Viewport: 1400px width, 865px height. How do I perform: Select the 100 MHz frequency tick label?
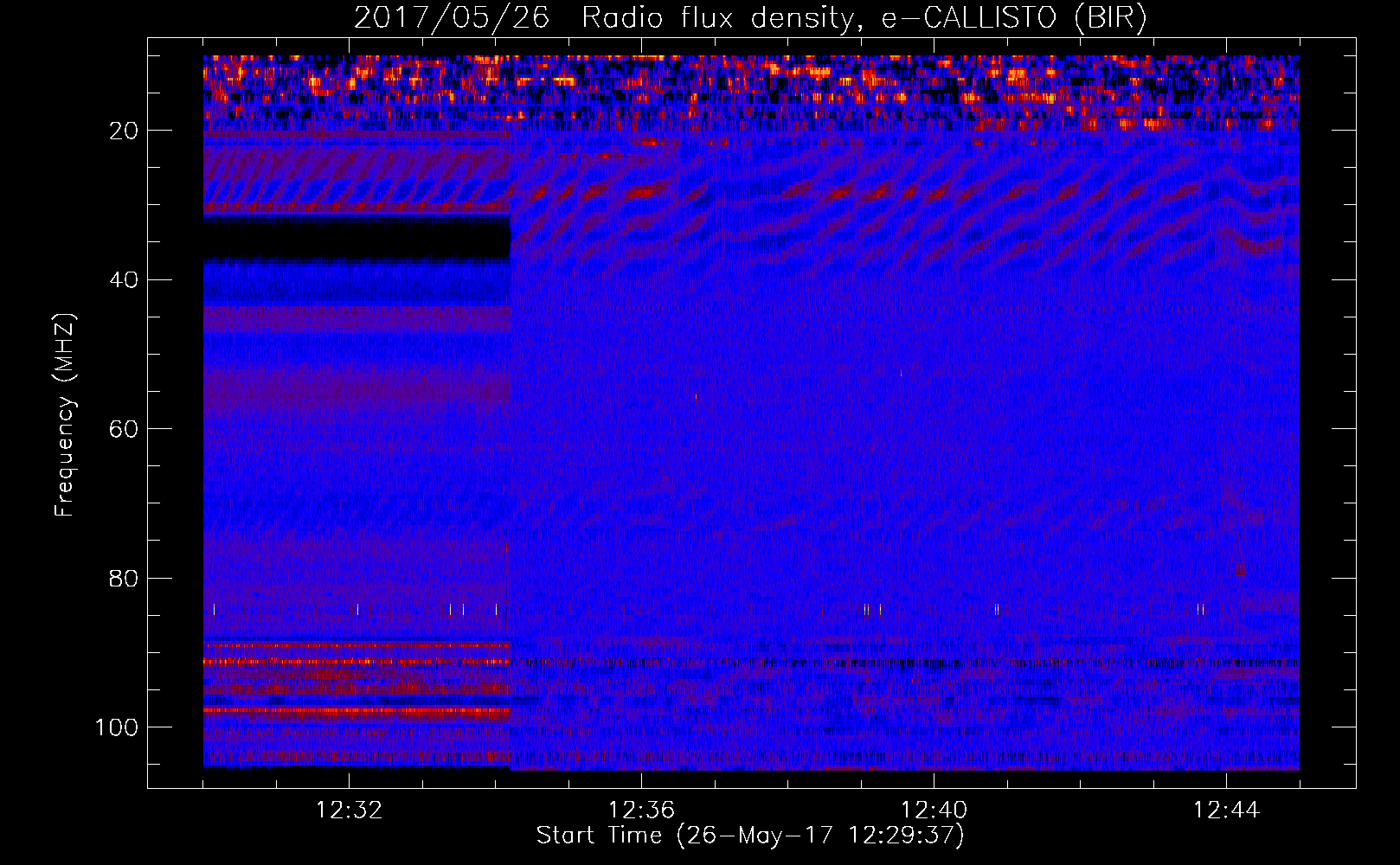117,727
